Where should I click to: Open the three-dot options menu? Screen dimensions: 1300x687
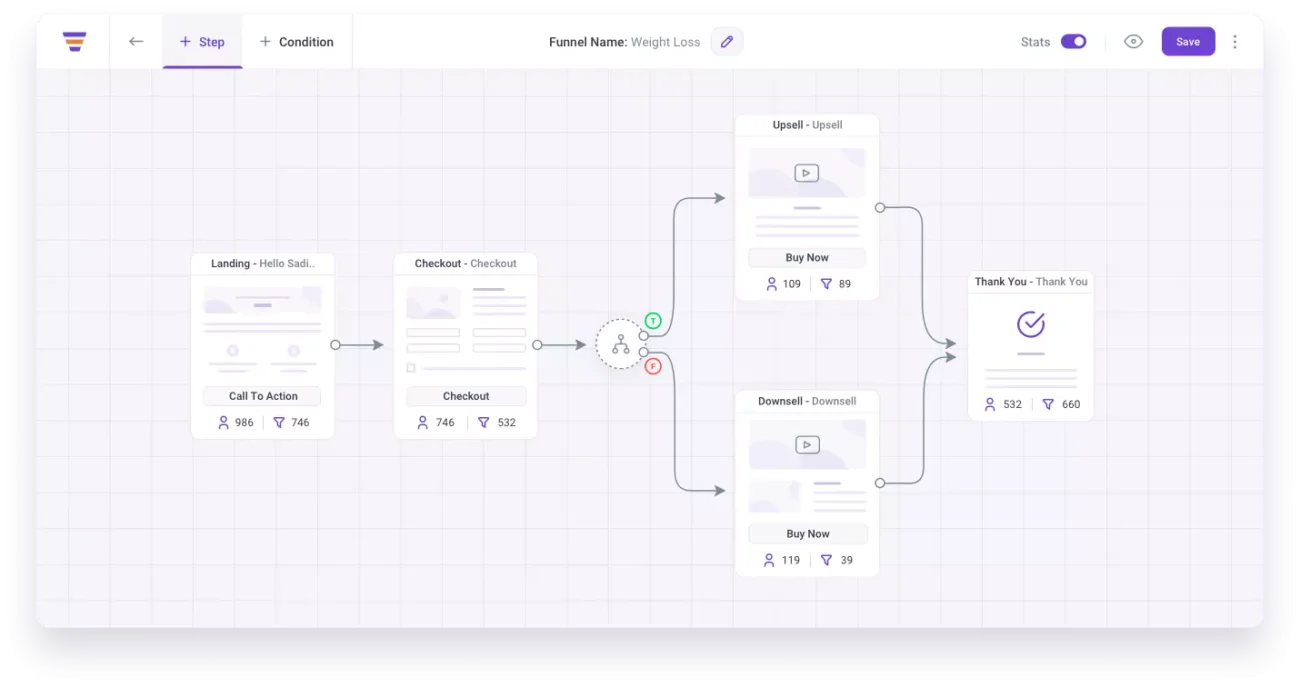tap(1235, 41)
